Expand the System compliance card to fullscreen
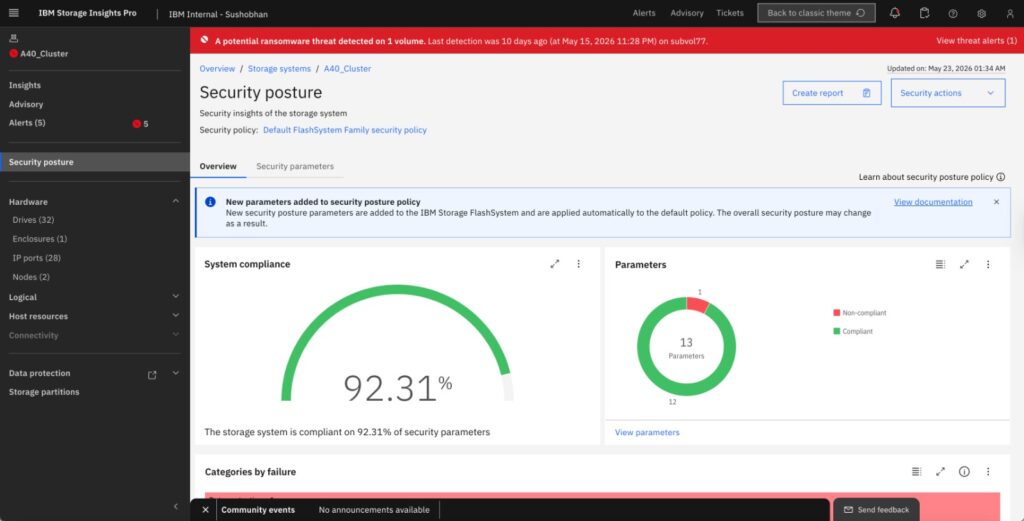 554,264
